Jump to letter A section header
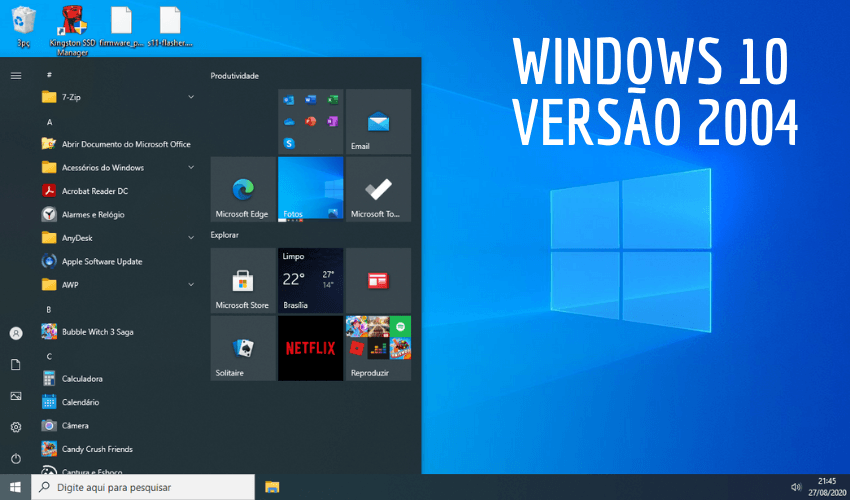Image resolution: width=850 pixels, height=500 pixels. click(49, 122)
